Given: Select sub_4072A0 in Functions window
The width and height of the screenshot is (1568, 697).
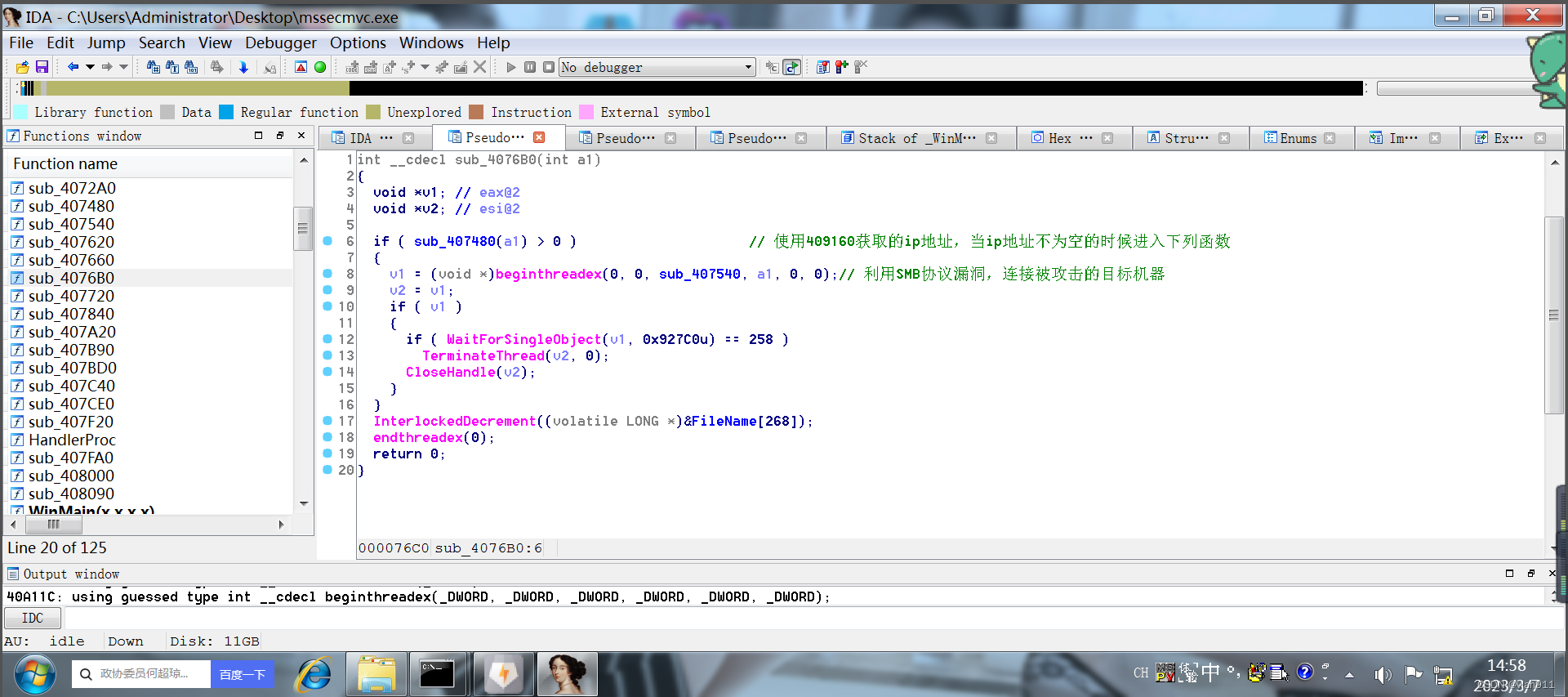Looking at the screenshot, I should [x=72, y=188].
